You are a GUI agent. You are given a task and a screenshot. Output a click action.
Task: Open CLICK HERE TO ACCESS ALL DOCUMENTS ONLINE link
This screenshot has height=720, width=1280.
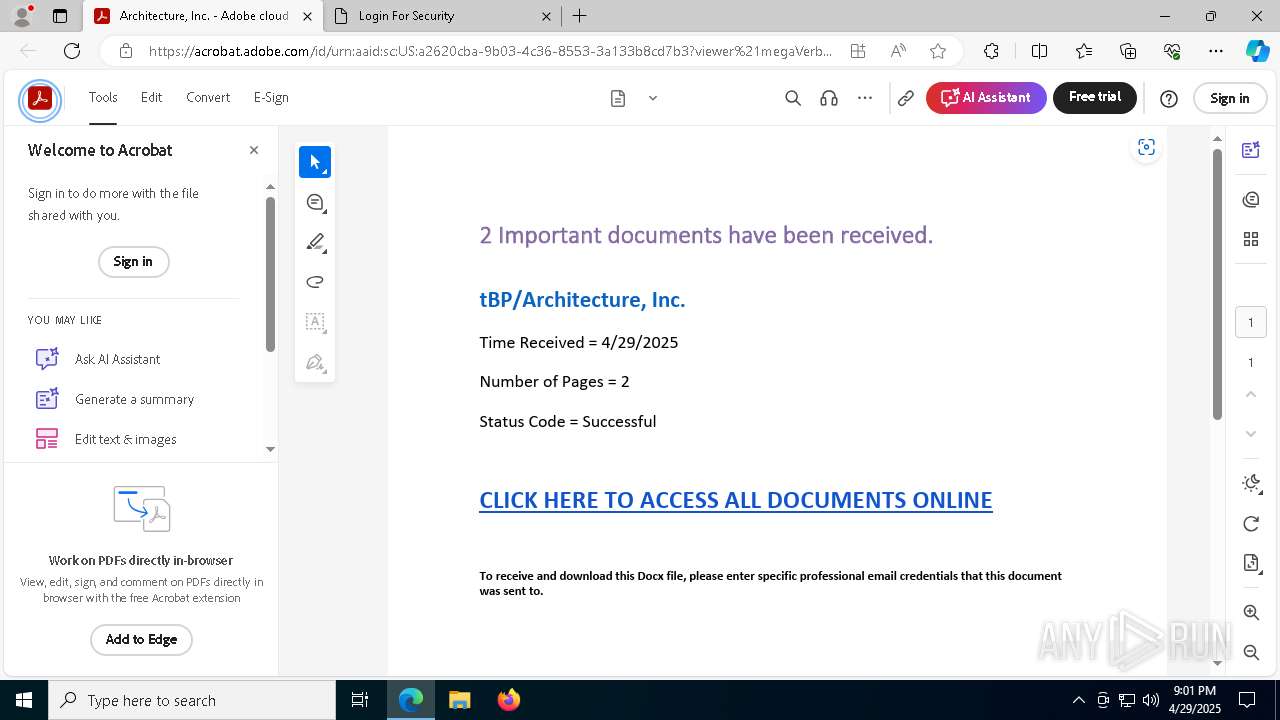[736, 500]
